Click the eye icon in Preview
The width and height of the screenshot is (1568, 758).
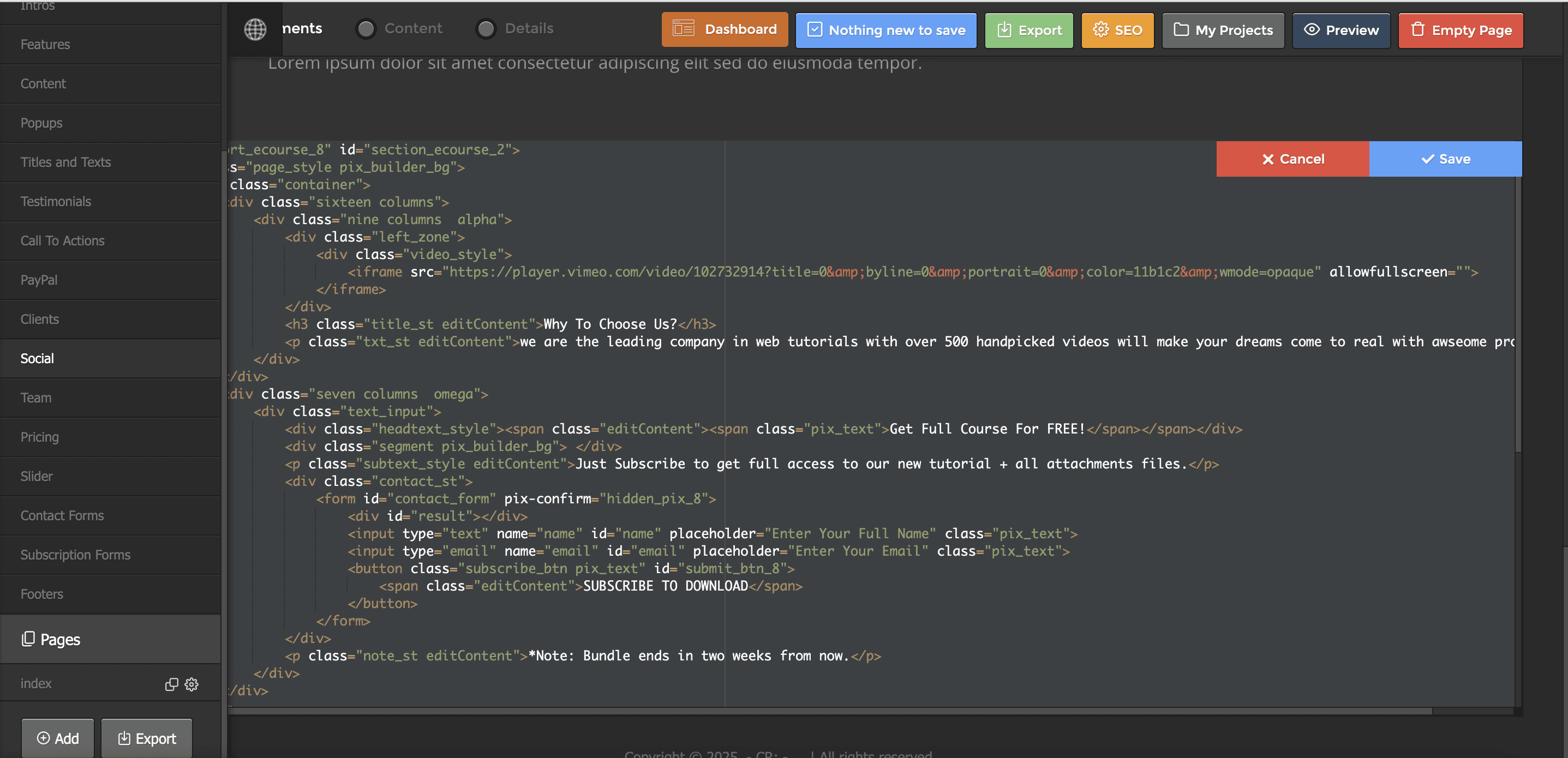pos(1312,30)
